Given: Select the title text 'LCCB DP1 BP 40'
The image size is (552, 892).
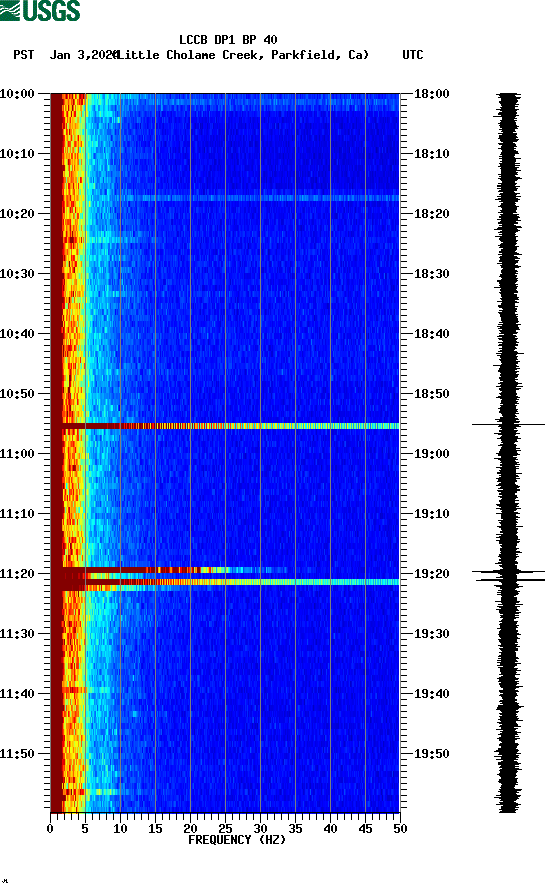Looking at the screenshot, I should pyautogui.click(x=228, y=40).
